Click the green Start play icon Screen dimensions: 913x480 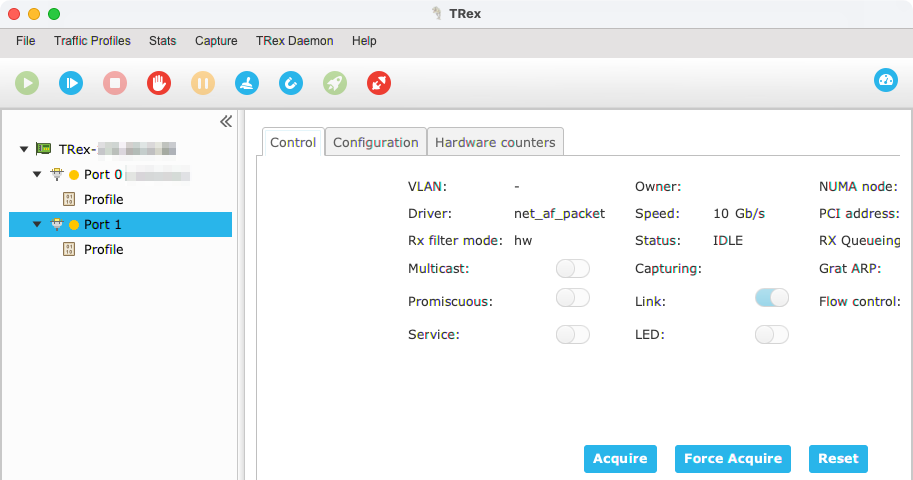point(27,83)
